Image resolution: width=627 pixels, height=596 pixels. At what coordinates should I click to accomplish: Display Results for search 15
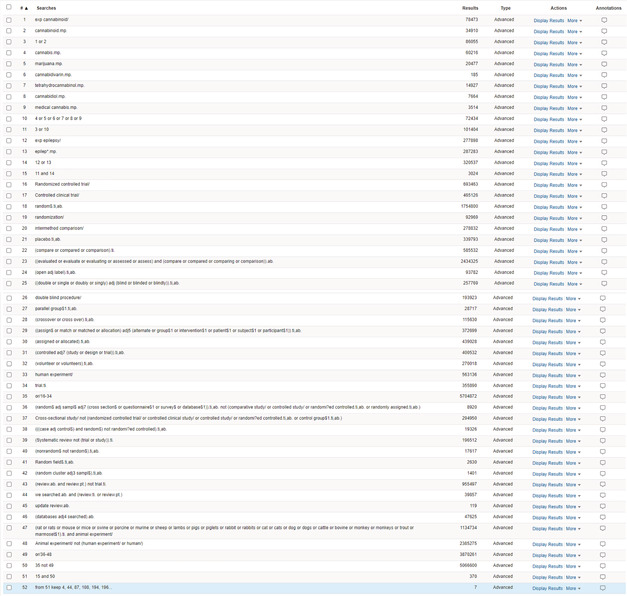[x=549, y=174]
